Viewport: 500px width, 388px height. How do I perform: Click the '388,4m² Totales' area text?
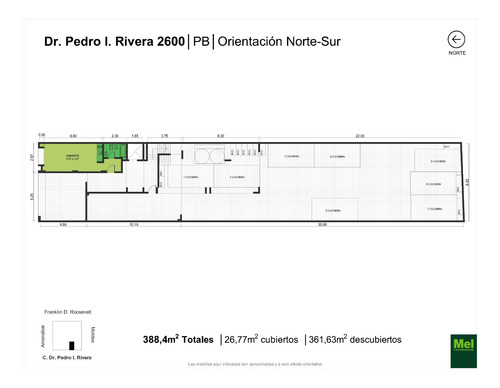[178, 339]
